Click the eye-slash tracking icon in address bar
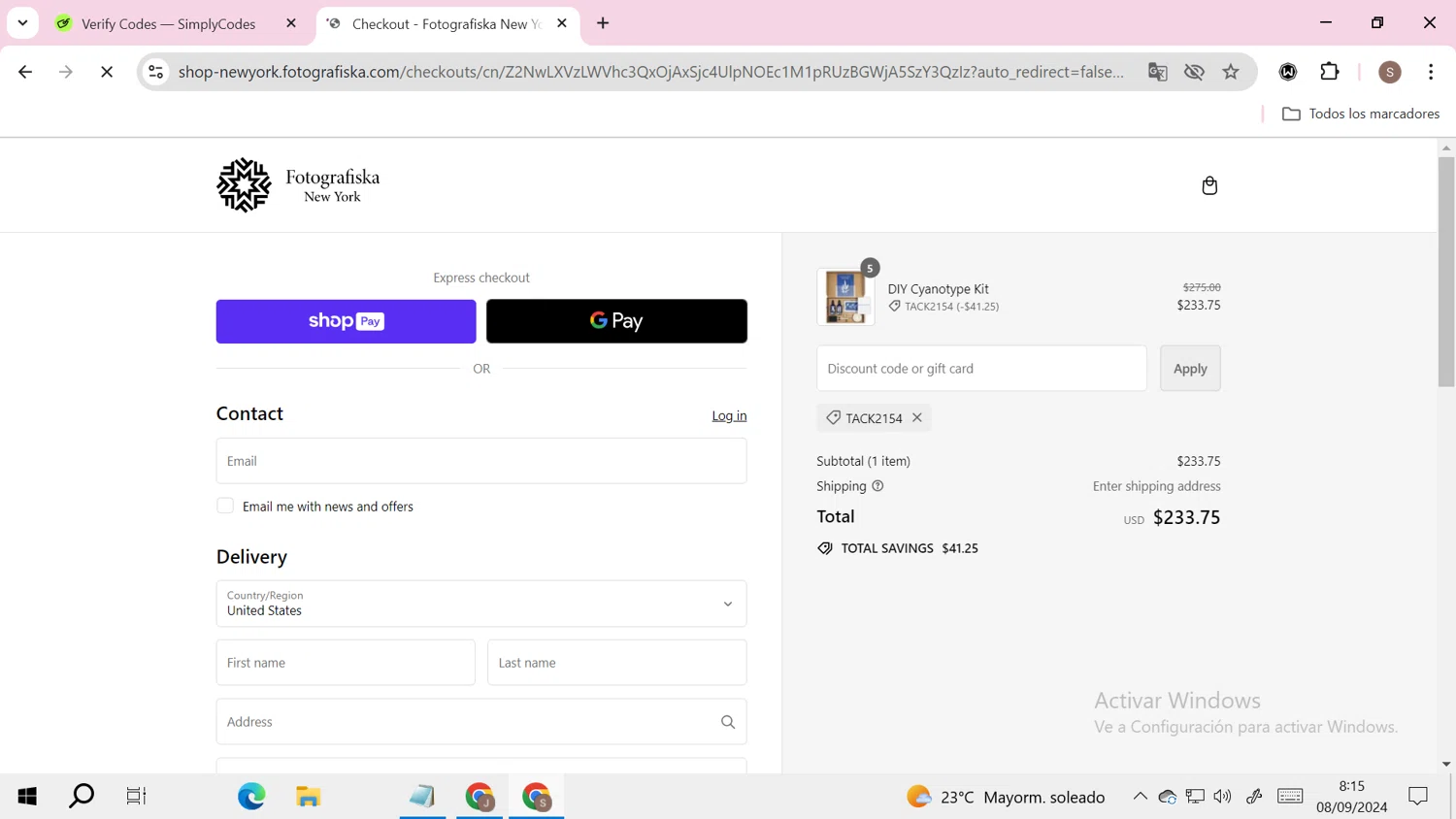1456x819 pixels. tap(1194, 72)
